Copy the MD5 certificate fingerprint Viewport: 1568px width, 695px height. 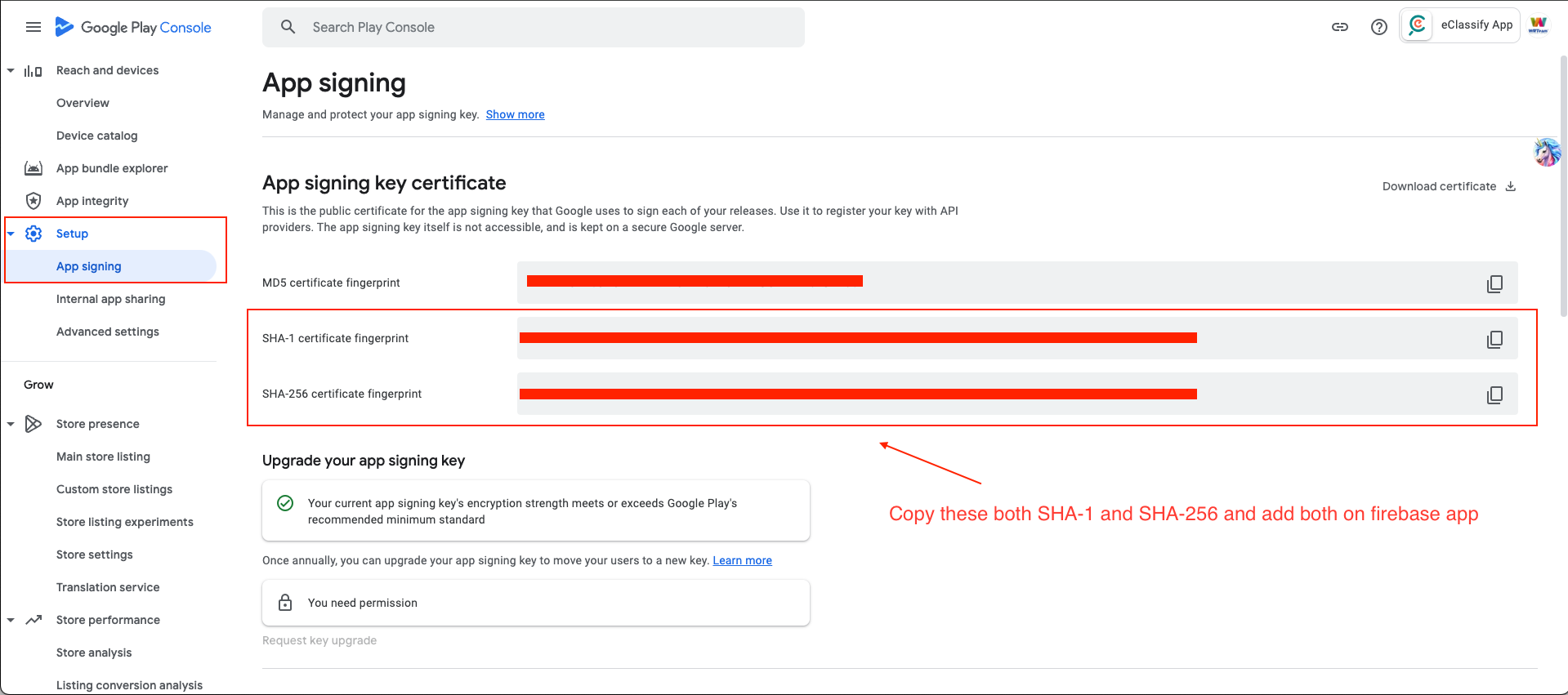pos(1494,283)
